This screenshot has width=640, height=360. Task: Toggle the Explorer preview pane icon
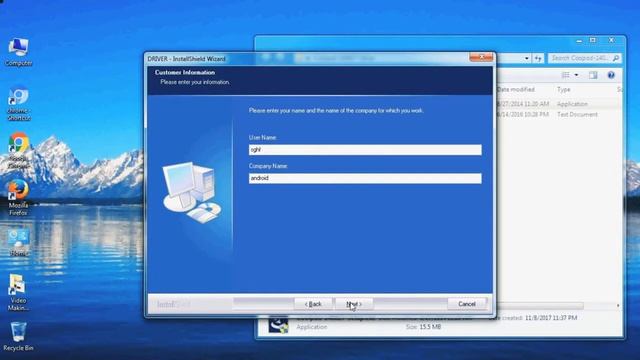coord(593,75)
